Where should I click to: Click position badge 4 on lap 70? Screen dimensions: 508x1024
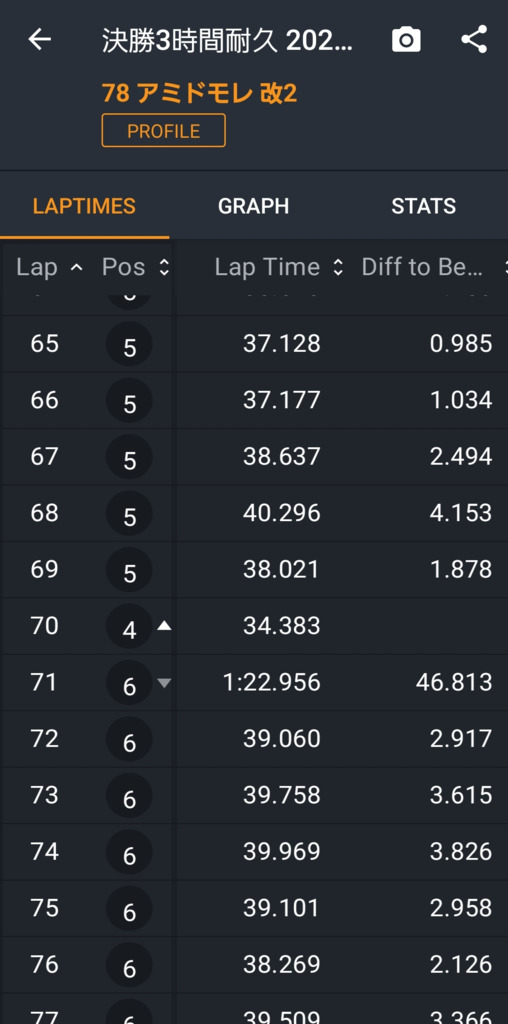tap(129, 627)
